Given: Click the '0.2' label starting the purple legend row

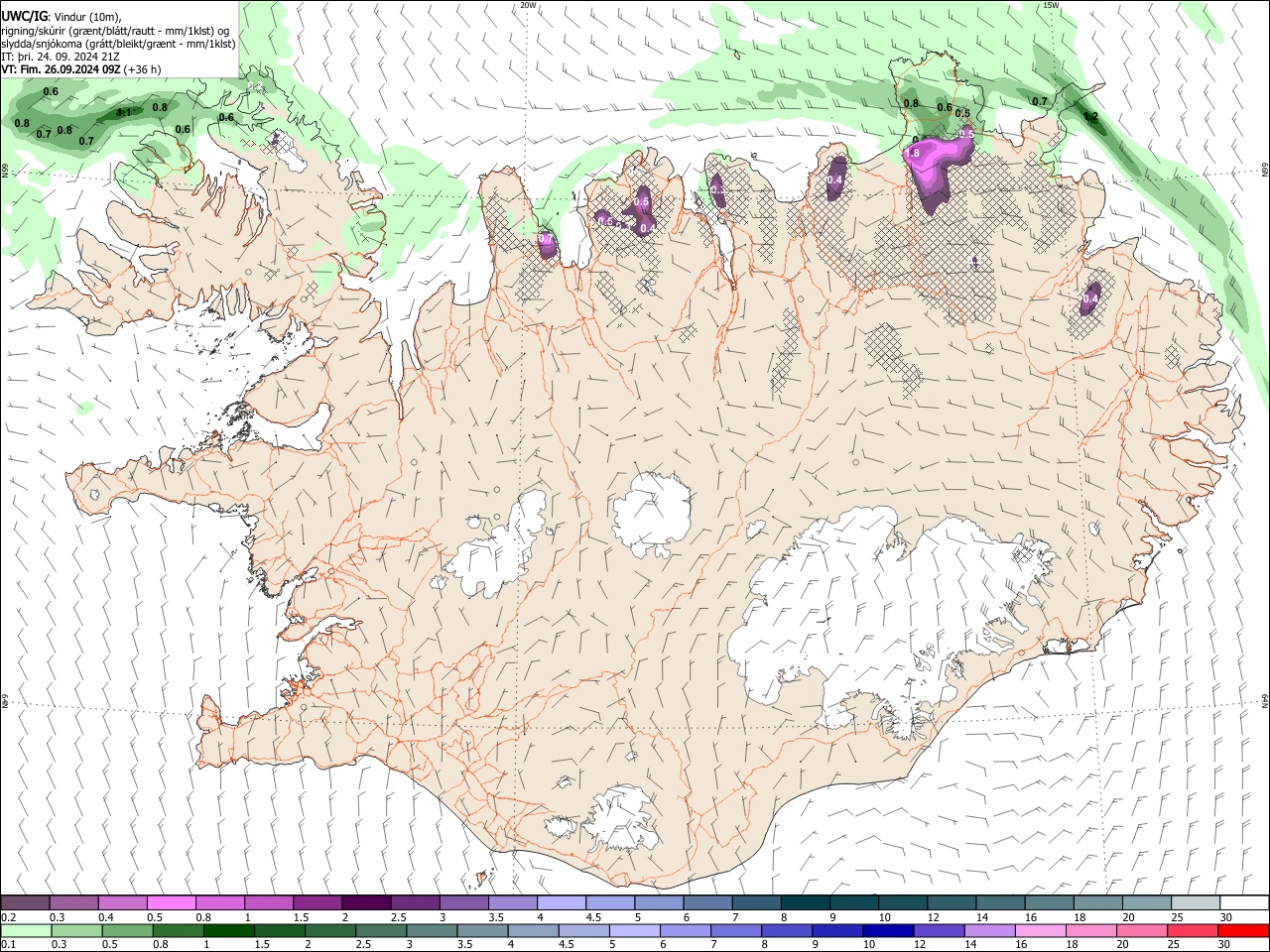Looking at the screenshot, I should click(8, 917).
